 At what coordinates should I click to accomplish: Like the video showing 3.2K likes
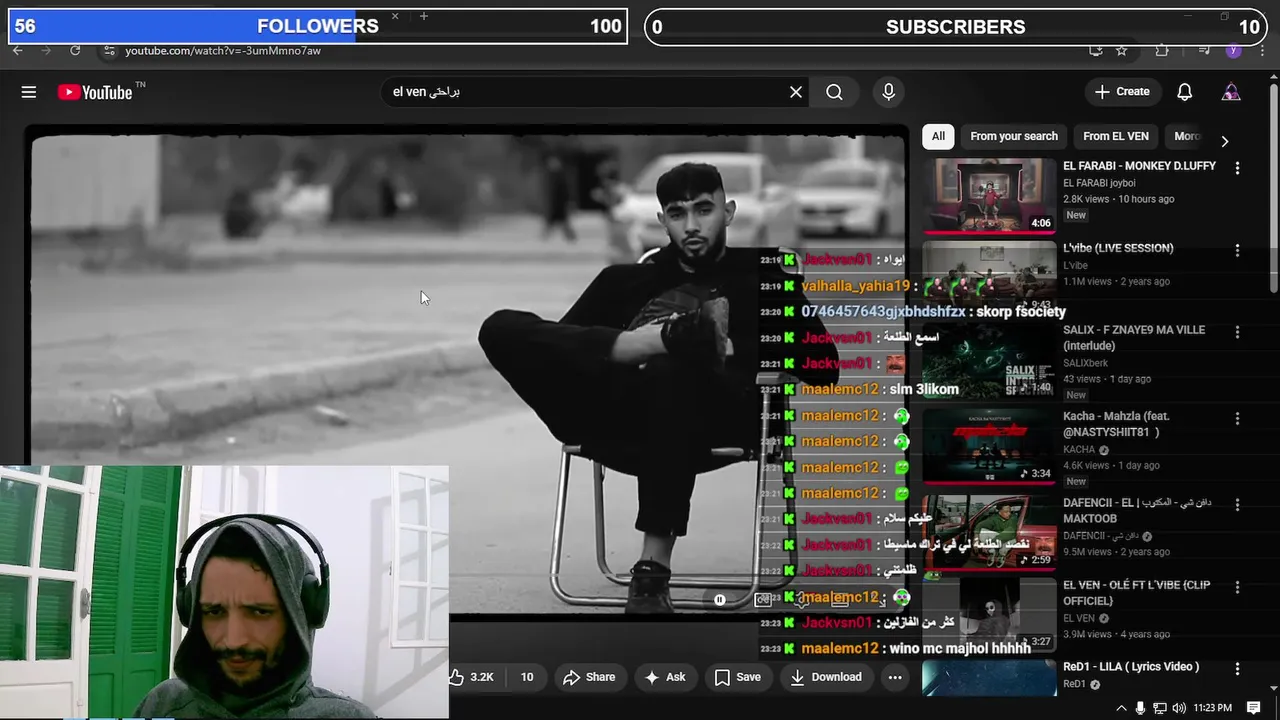coord(472,677)
